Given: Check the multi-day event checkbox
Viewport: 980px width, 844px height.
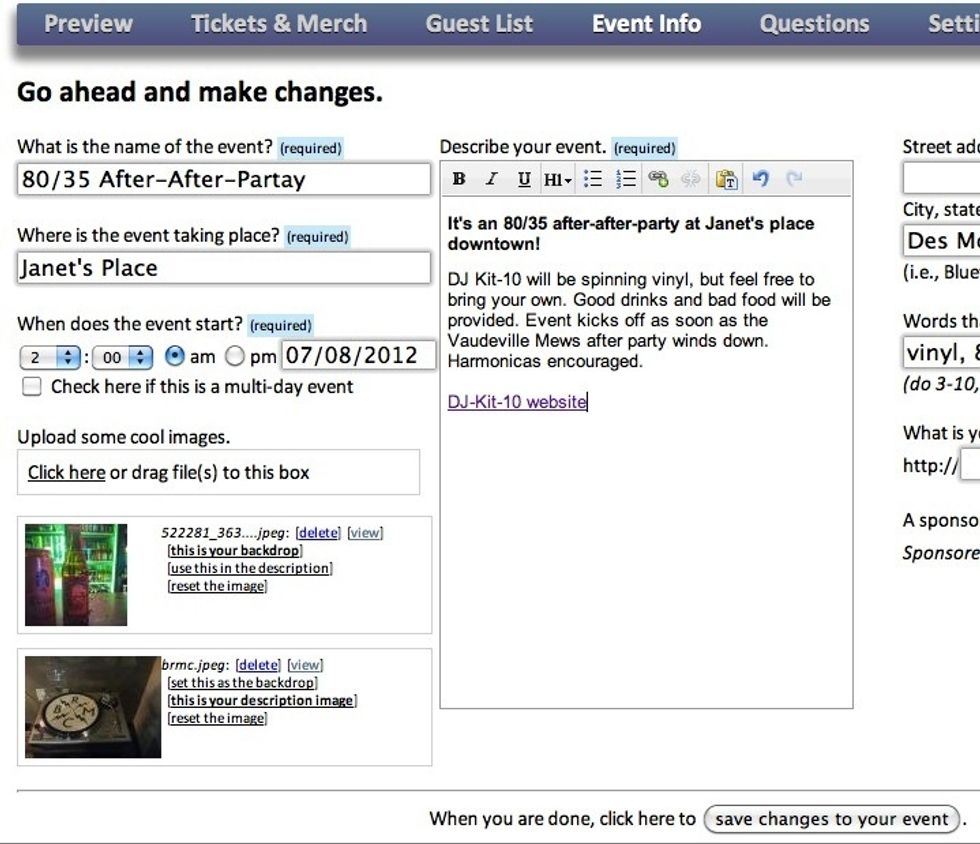Looking at the screenshot, I should [32, 387].
